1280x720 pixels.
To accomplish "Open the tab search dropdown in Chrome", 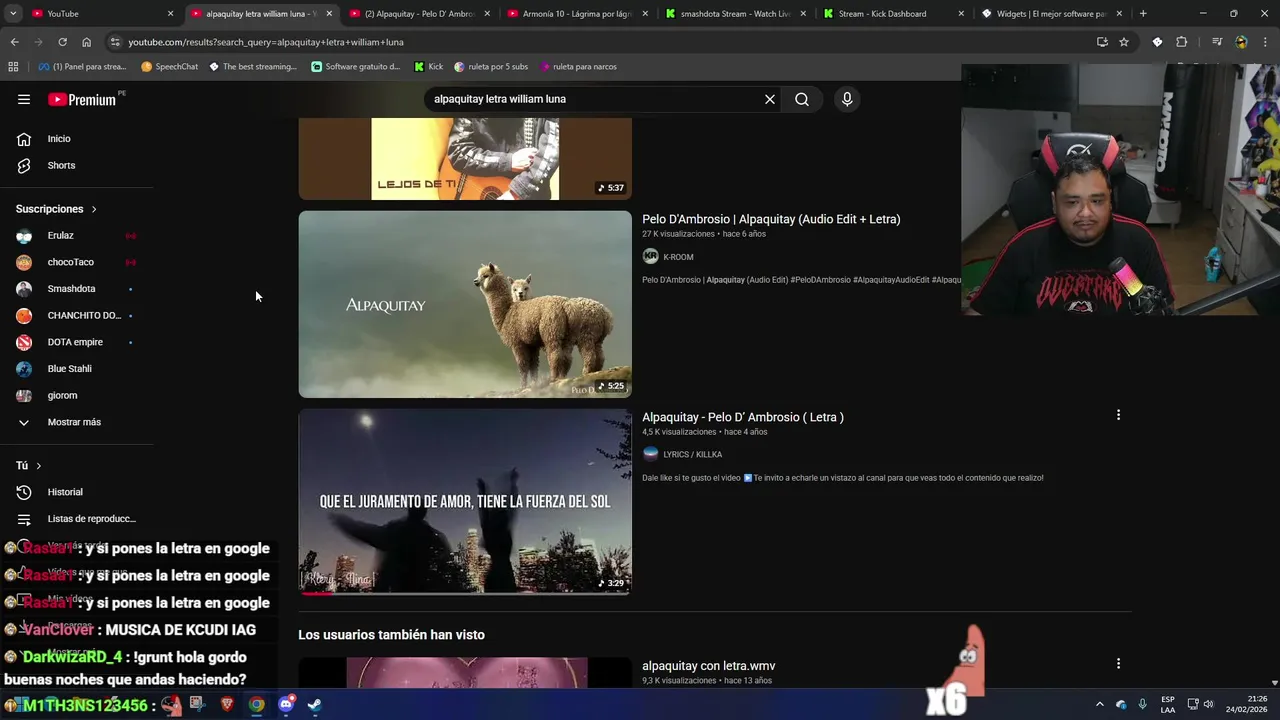I will [x=13, y=14].
